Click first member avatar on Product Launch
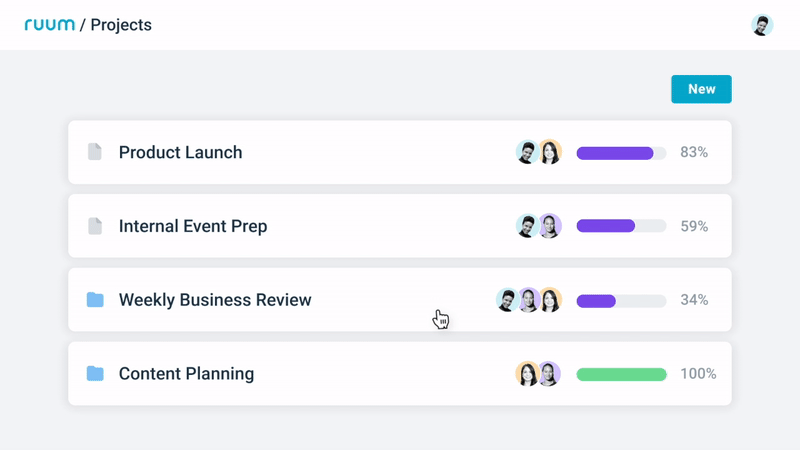 tap(527, 152)
